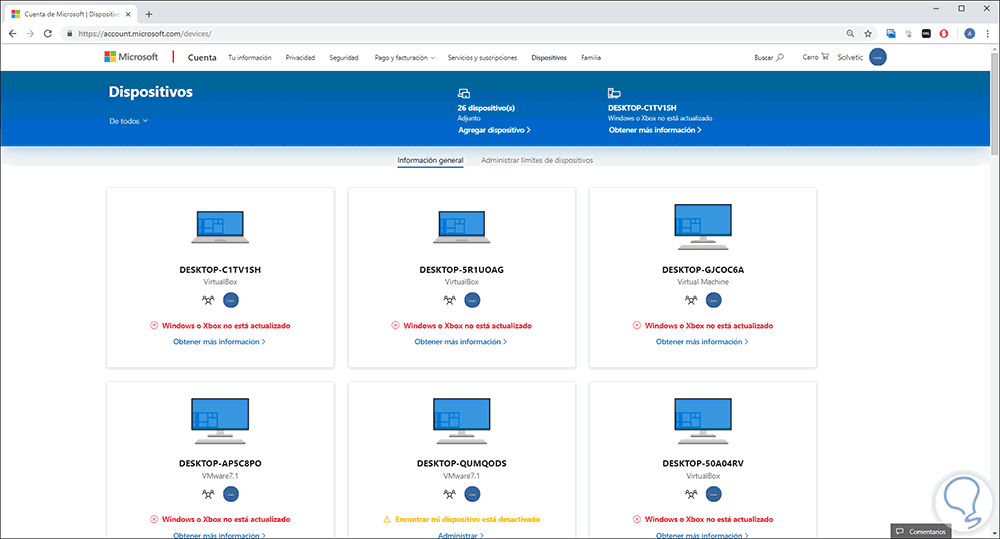Close the Cuenta de Microsoft tab
This screenshot has width=1000, height=539.
click(128, 14)
